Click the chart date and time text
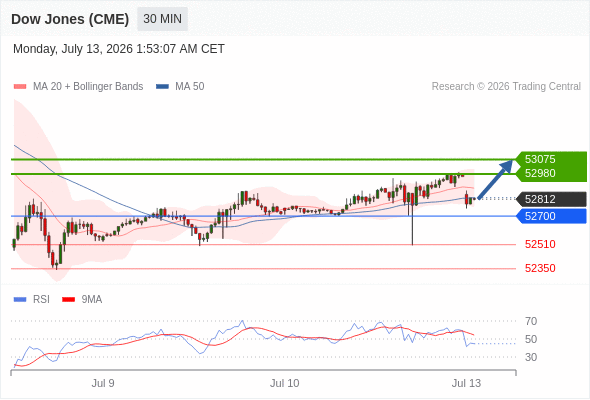The height and width of the screenshot is (400, 590). (119, 49)
